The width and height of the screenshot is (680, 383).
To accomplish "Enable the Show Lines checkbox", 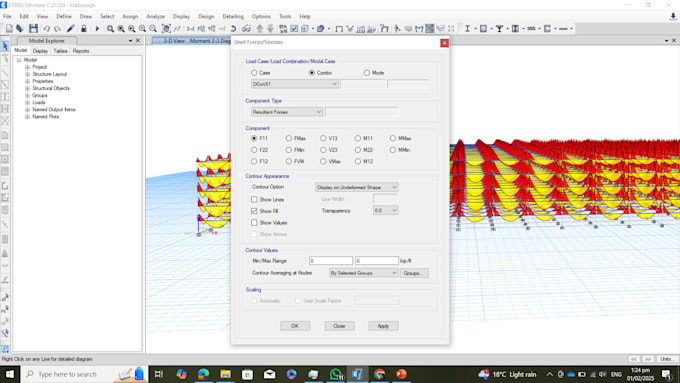I will [x=254, y=200].
